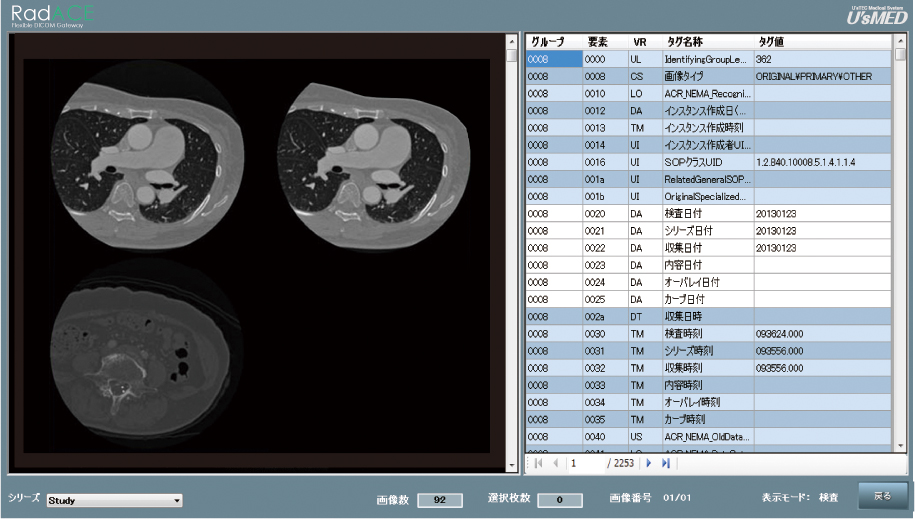This screenshot has height=519, width=915.
Task: Jump to the first tag page
Action: 539,464
